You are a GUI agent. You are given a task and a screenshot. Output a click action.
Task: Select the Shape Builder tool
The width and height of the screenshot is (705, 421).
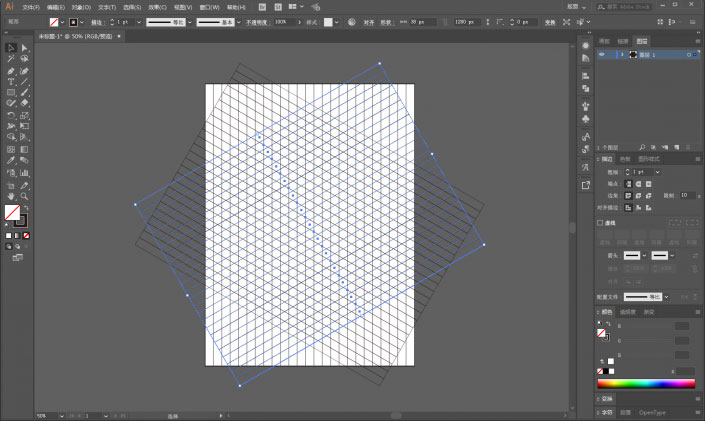11,137
